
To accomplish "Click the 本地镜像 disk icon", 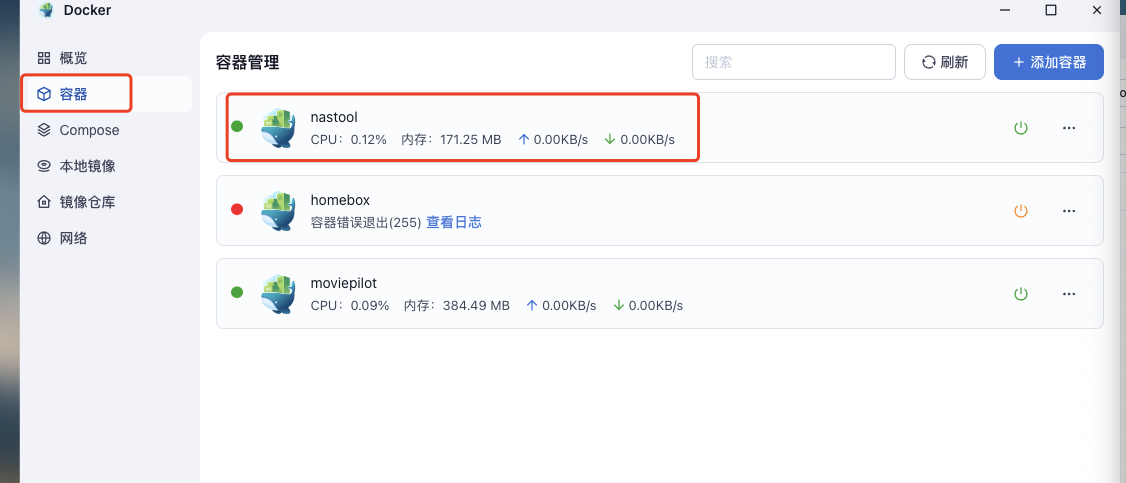I will click(44, 166).
